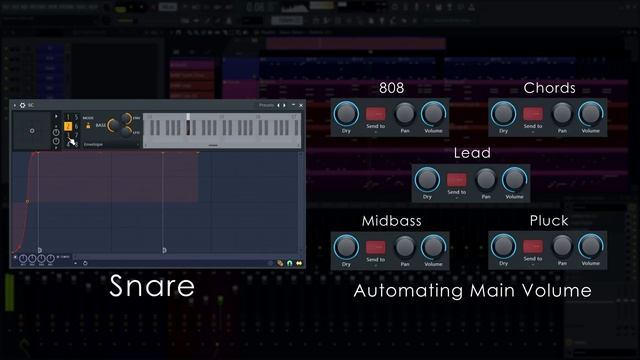Click the Pluck Dry knob
The width and height of the screenshot is (640, 360).
[504, 247]
